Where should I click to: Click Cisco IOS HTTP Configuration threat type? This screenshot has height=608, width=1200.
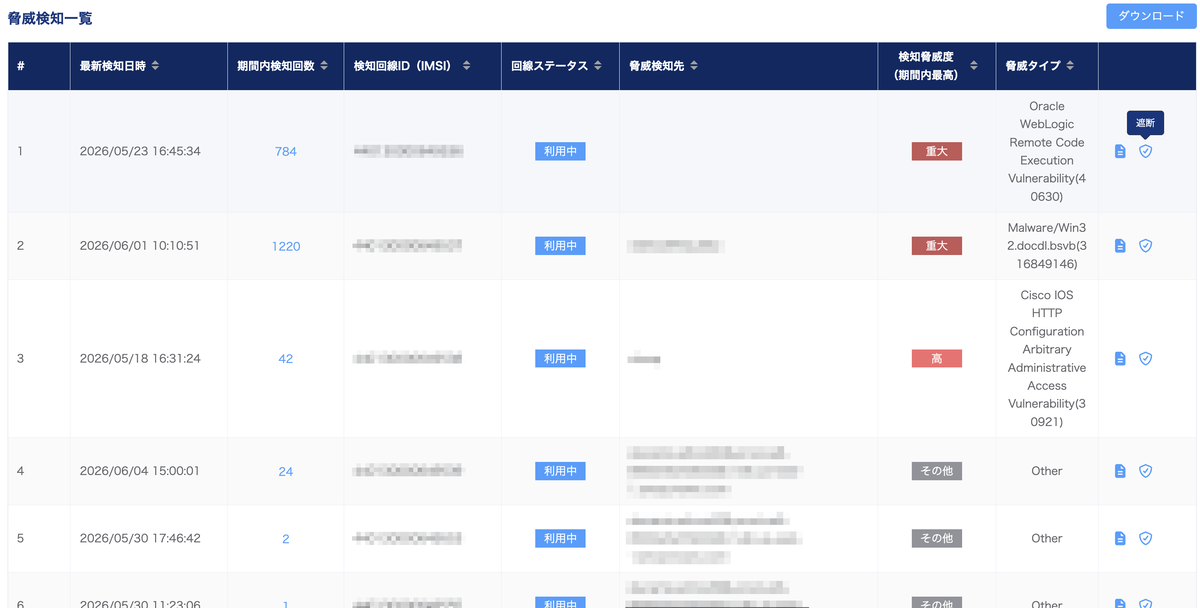1047,358
